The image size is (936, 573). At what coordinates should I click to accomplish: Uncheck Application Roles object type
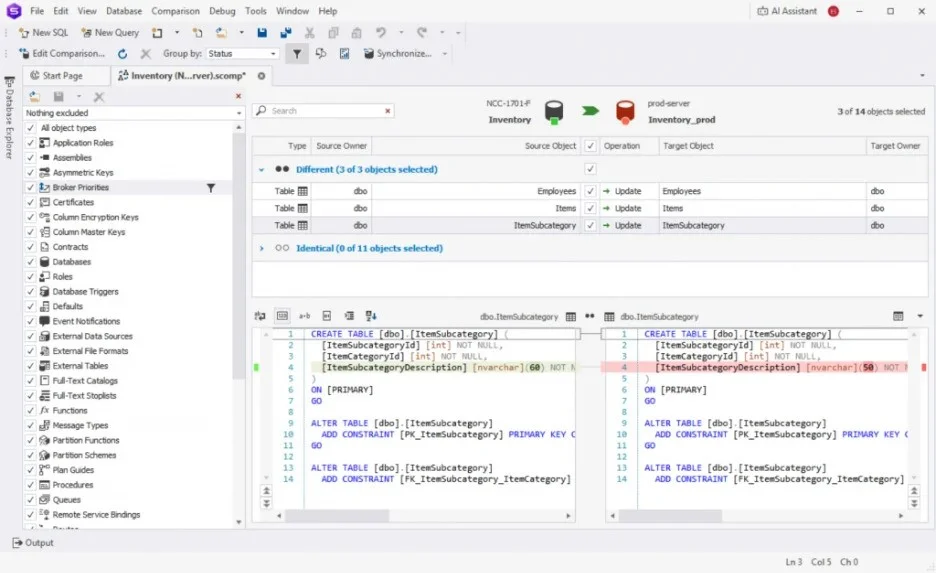30,143
